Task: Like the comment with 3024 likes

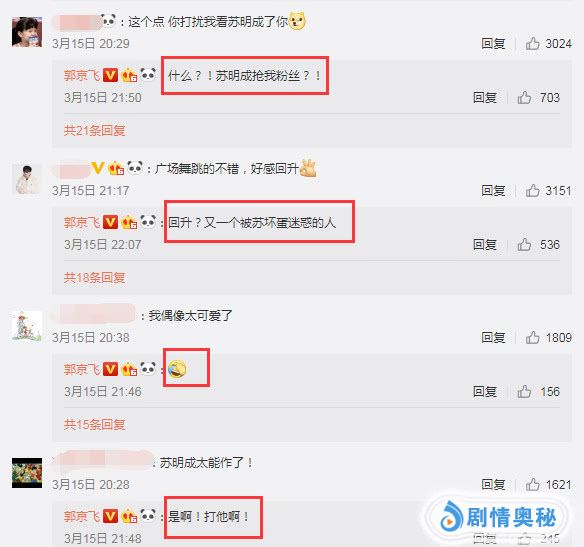Action: point(533,44)
